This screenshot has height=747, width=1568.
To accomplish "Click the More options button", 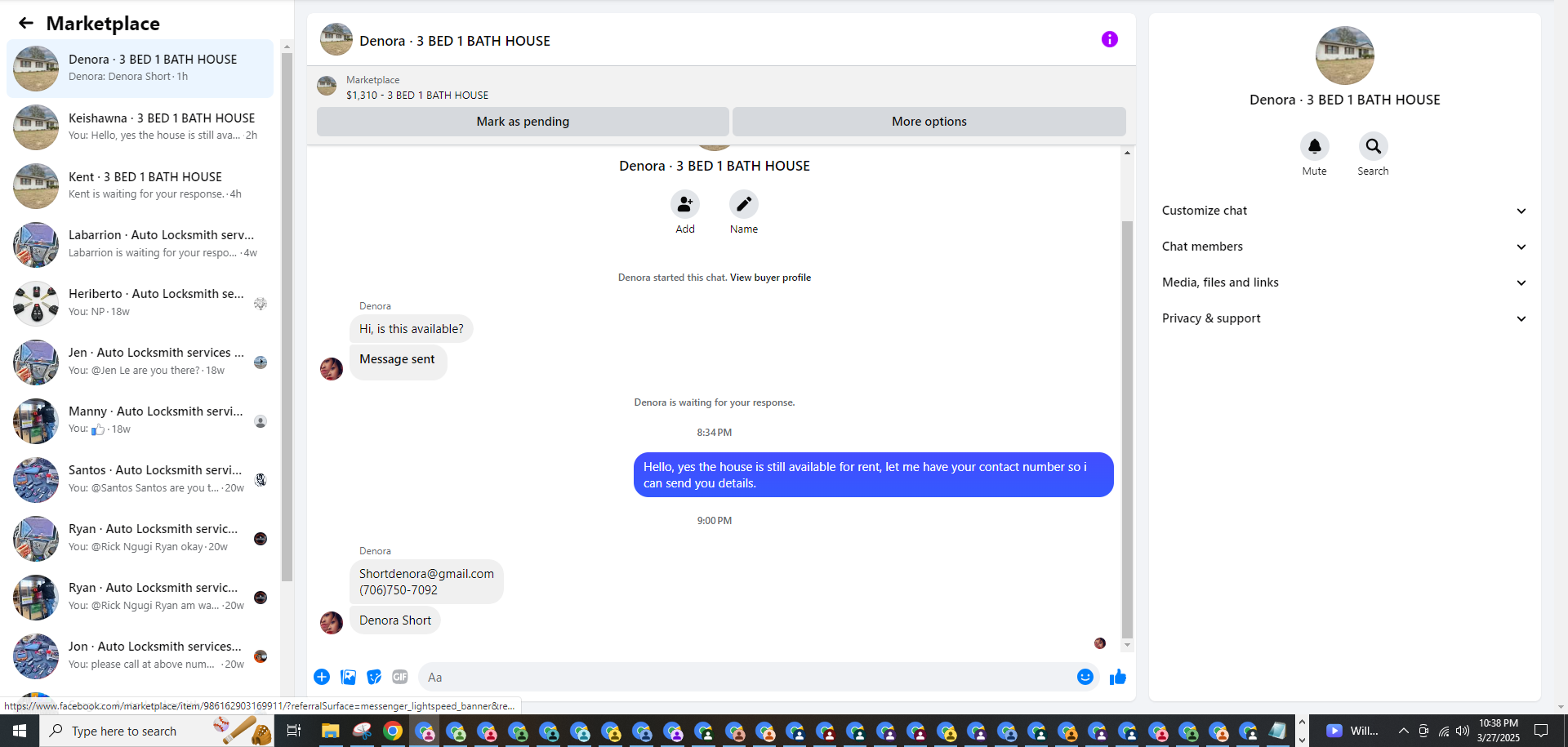I will click(x=929, y=122).
